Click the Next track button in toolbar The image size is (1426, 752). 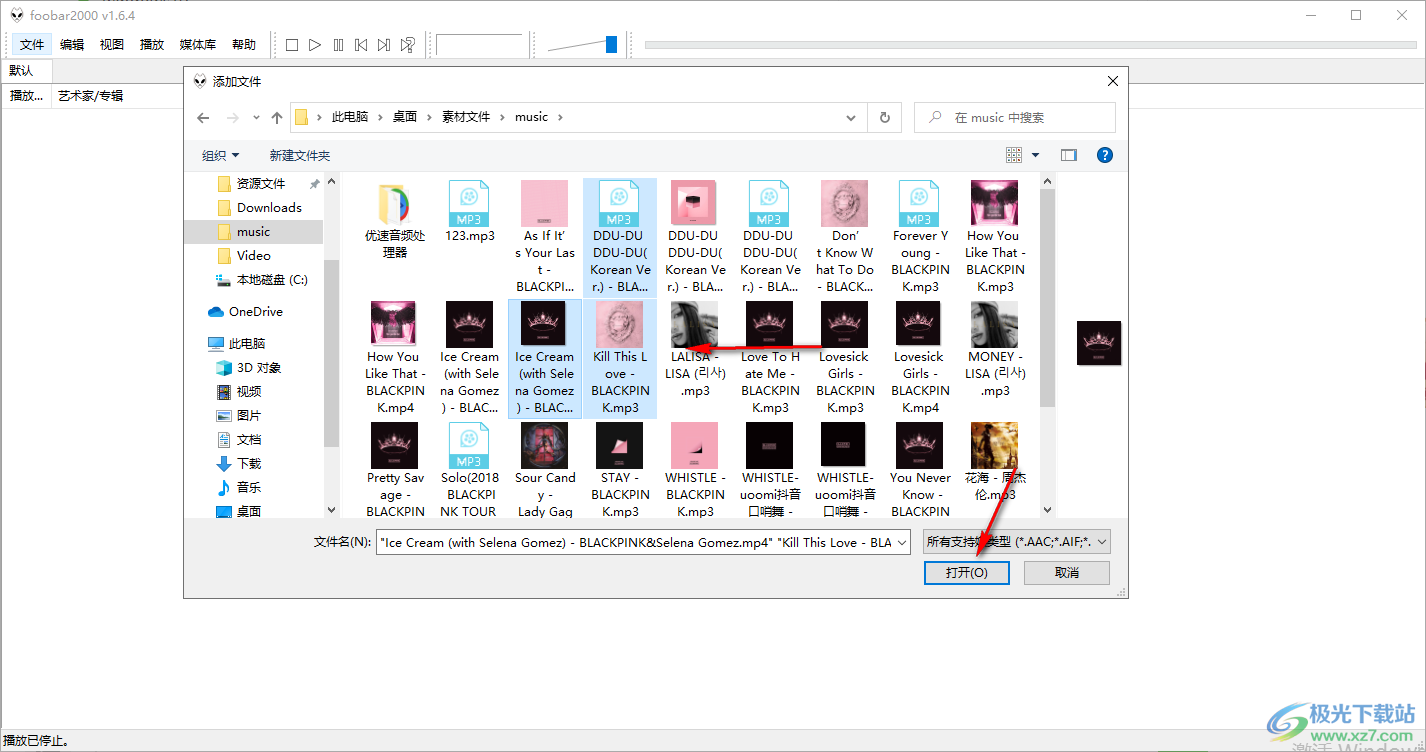tap(384, 45)
